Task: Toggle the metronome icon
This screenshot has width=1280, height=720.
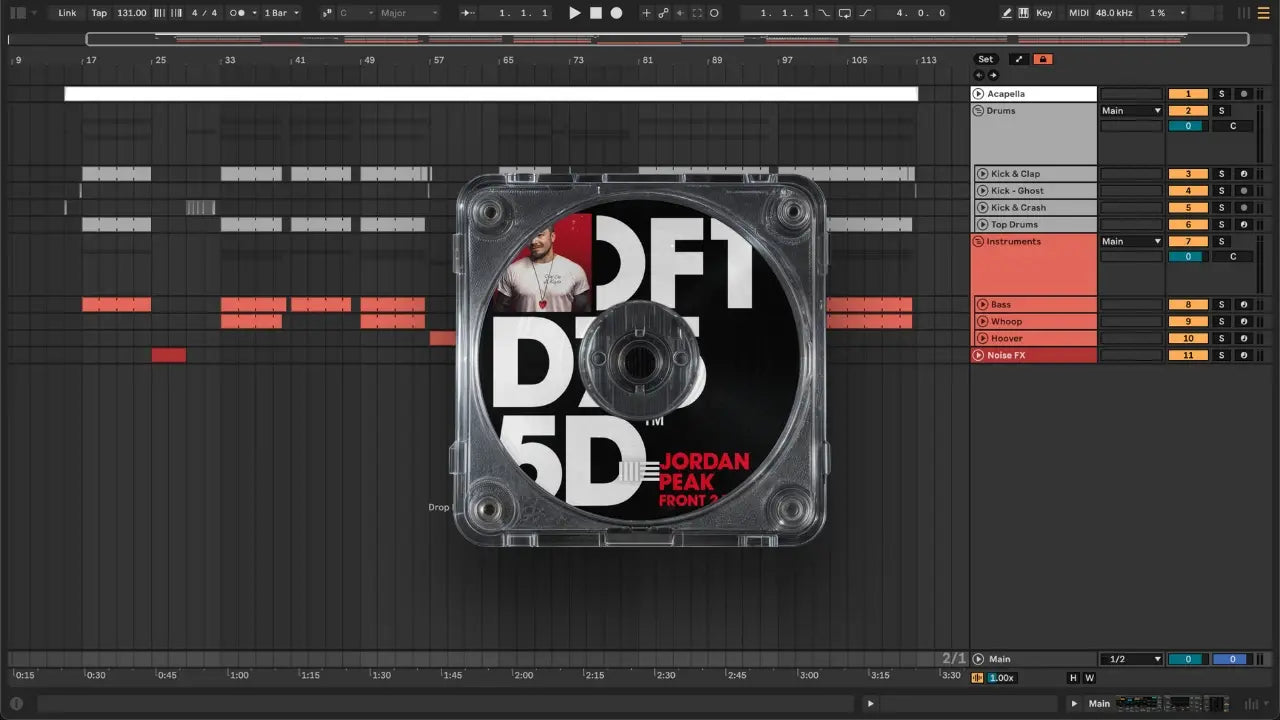Action: tap(239, 13)
